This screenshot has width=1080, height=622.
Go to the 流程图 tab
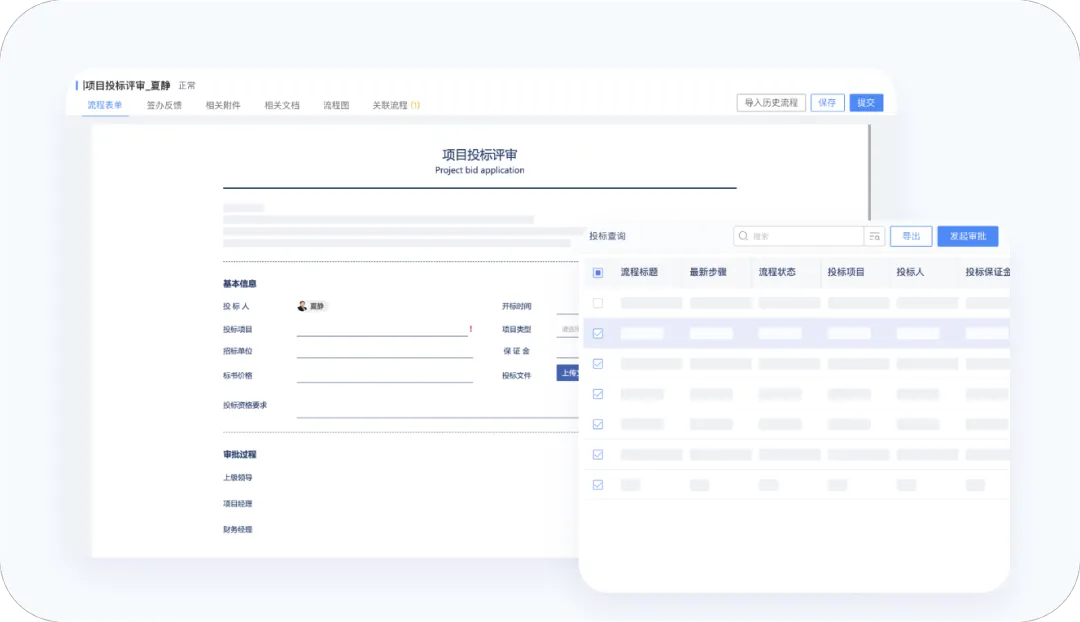click(x=336, y=105)
